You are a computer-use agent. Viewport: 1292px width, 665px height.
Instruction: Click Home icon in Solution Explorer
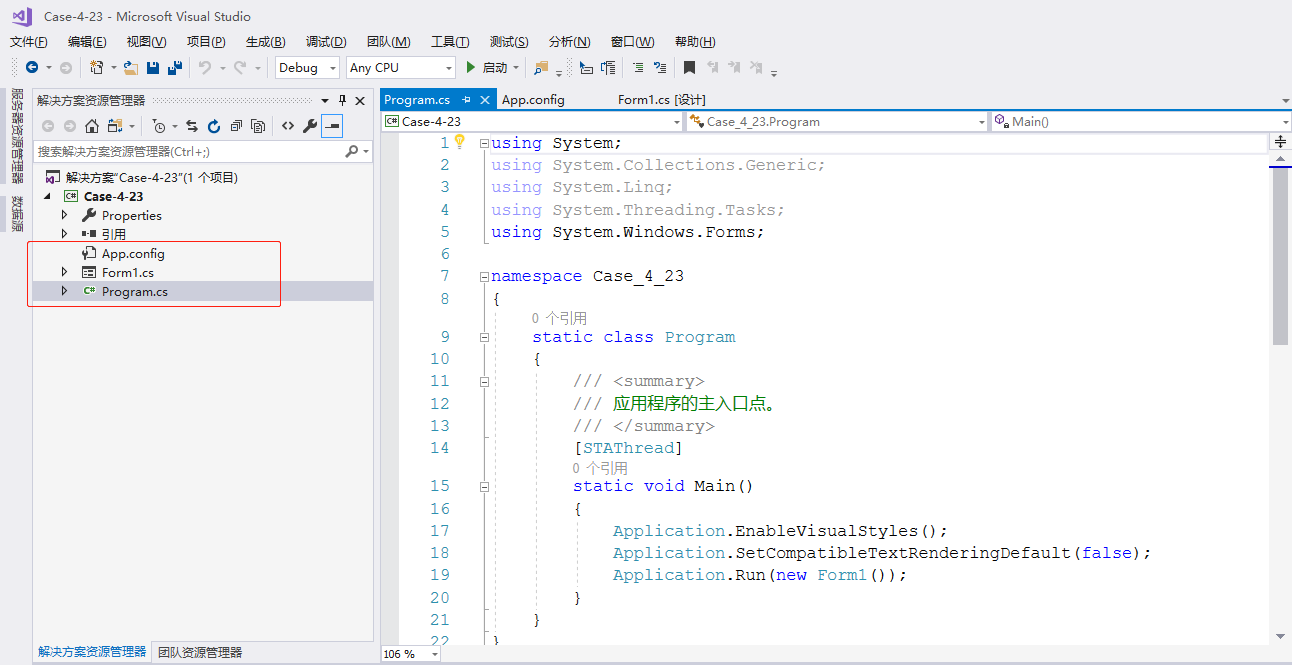92,126
